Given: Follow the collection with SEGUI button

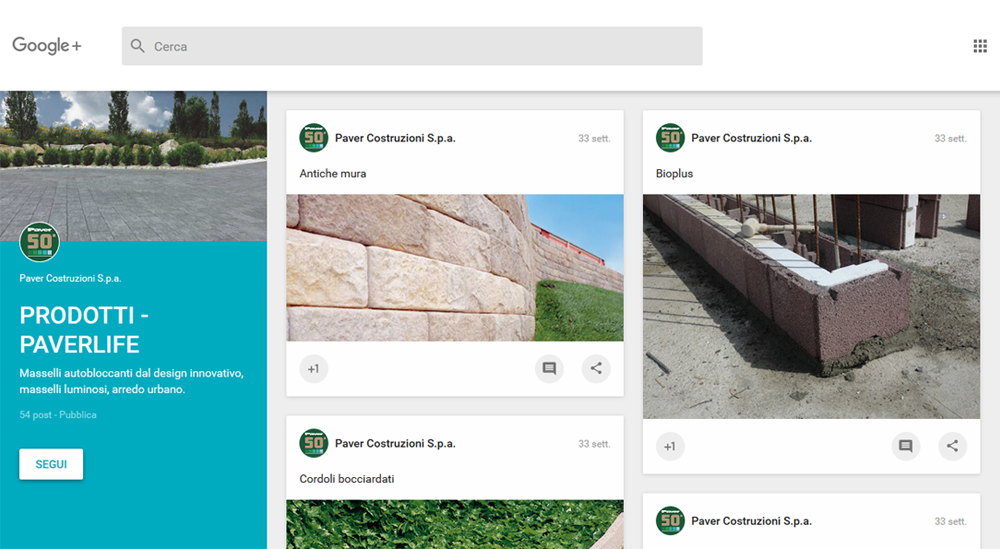Looking at the screenshot, I should (51, 464).
